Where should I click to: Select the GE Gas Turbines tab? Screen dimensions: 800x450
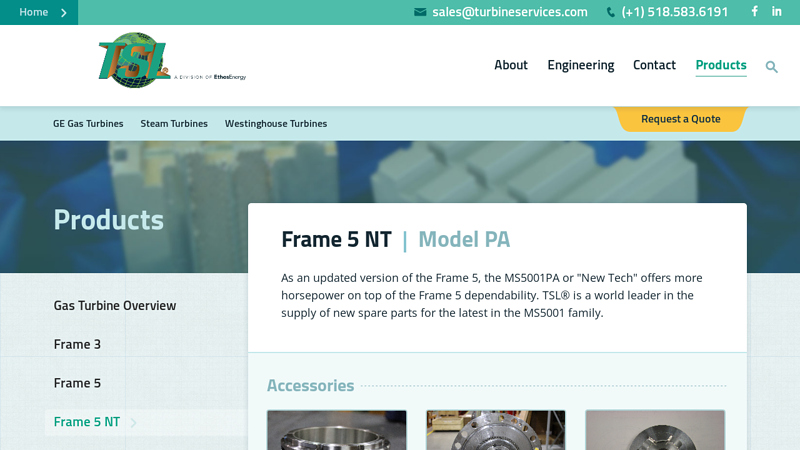[x=88, y=123]
